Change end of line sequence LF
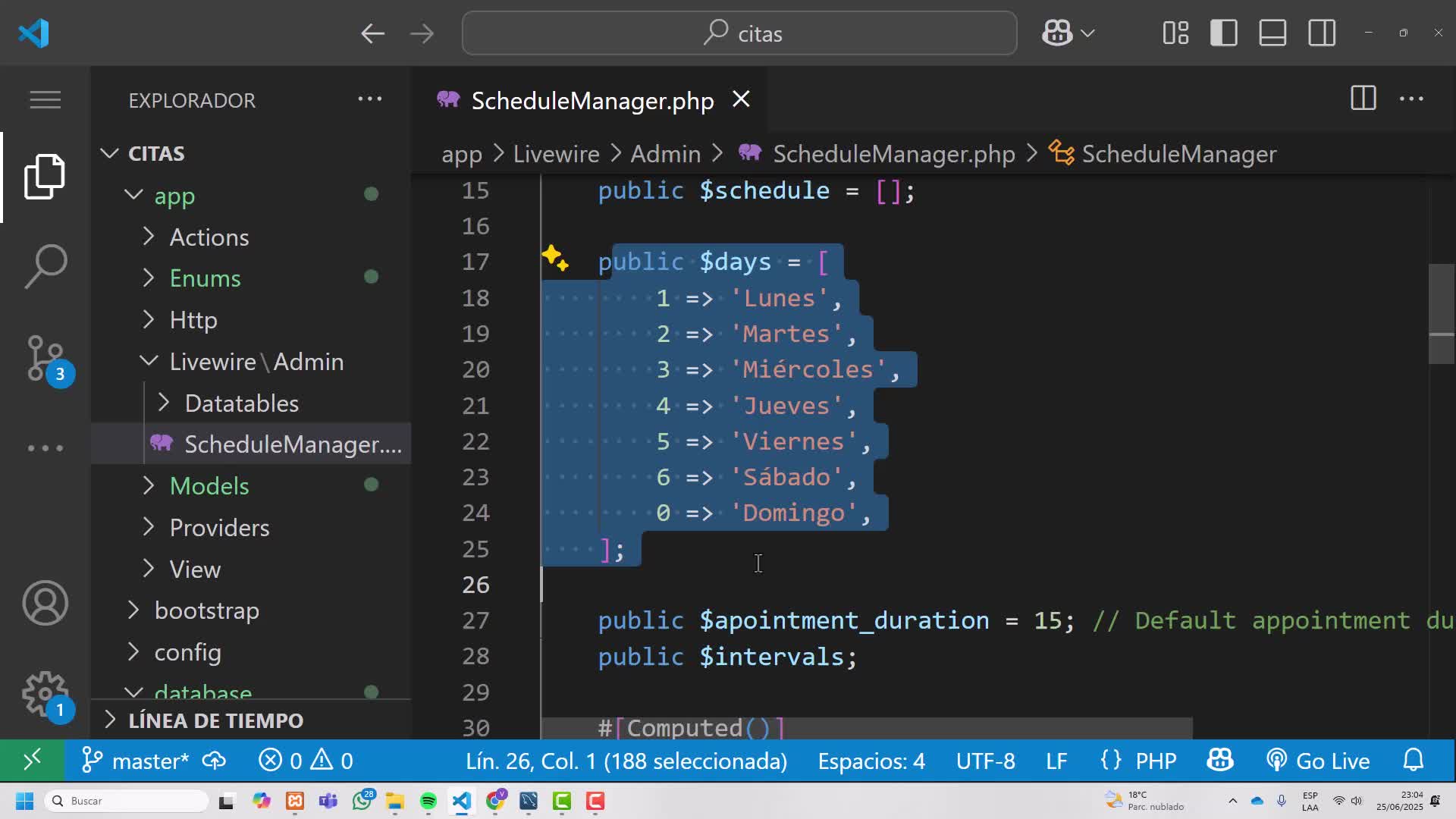The height and width of the screenshot is (819, 1456). (1056, 761)
